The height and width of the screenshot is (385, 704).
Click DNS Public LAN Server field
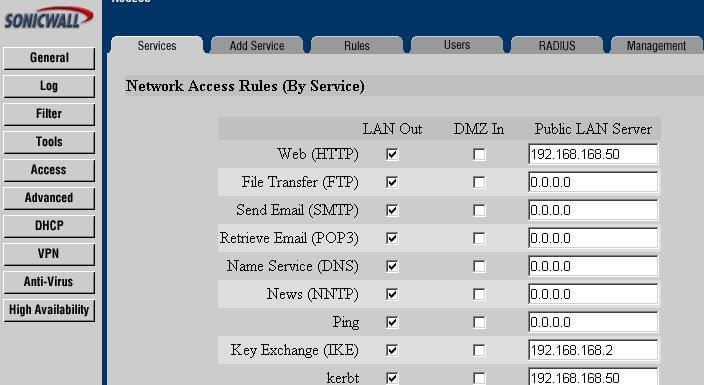[x=593, y=266]
